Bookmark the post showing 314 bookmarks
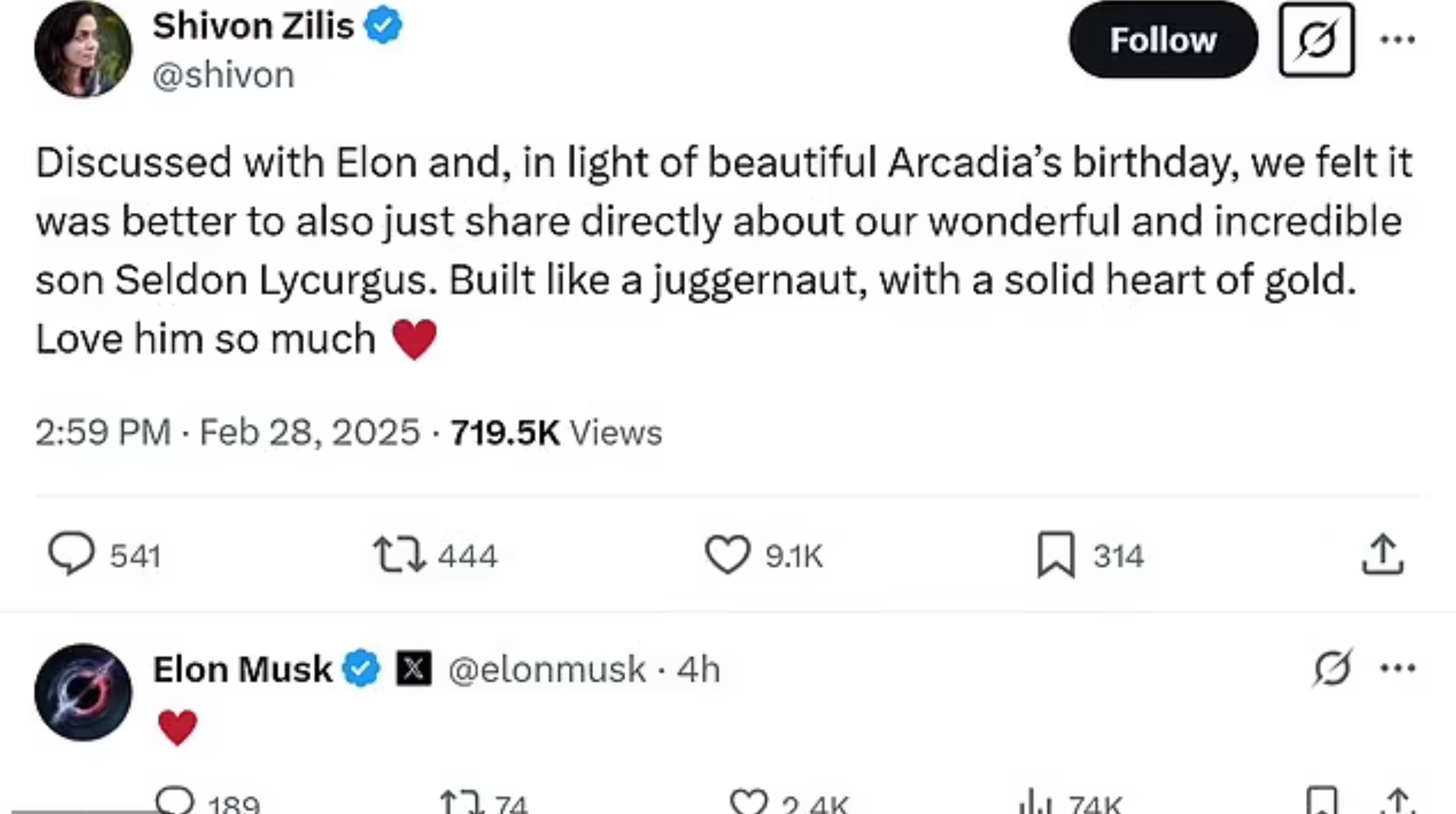 1056,555
